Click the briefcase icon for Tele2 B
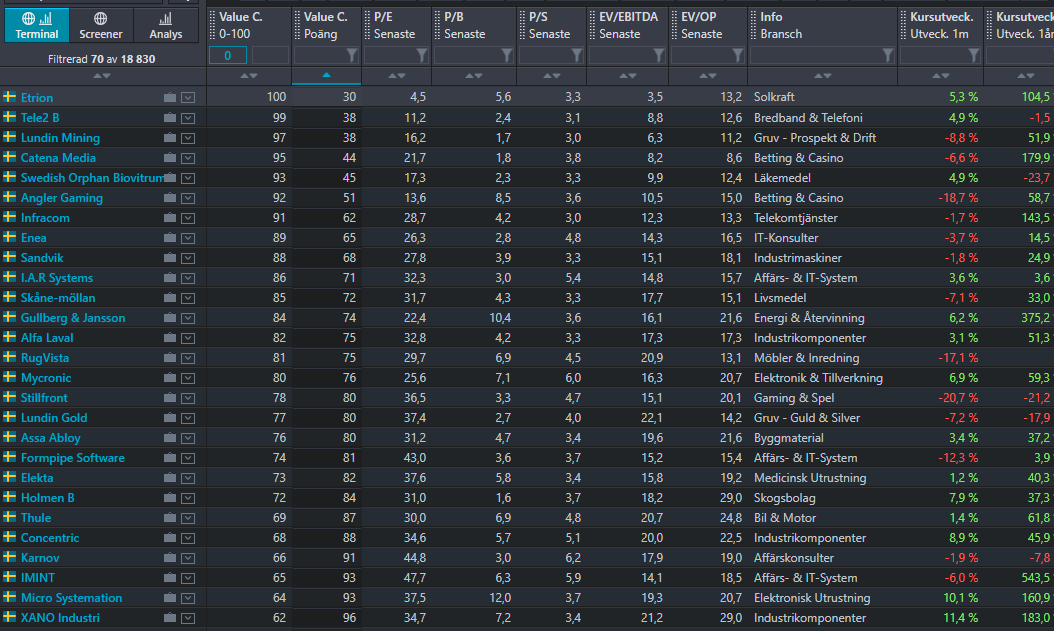Viewport: 1054px width, 631px height. click(170, 118)
